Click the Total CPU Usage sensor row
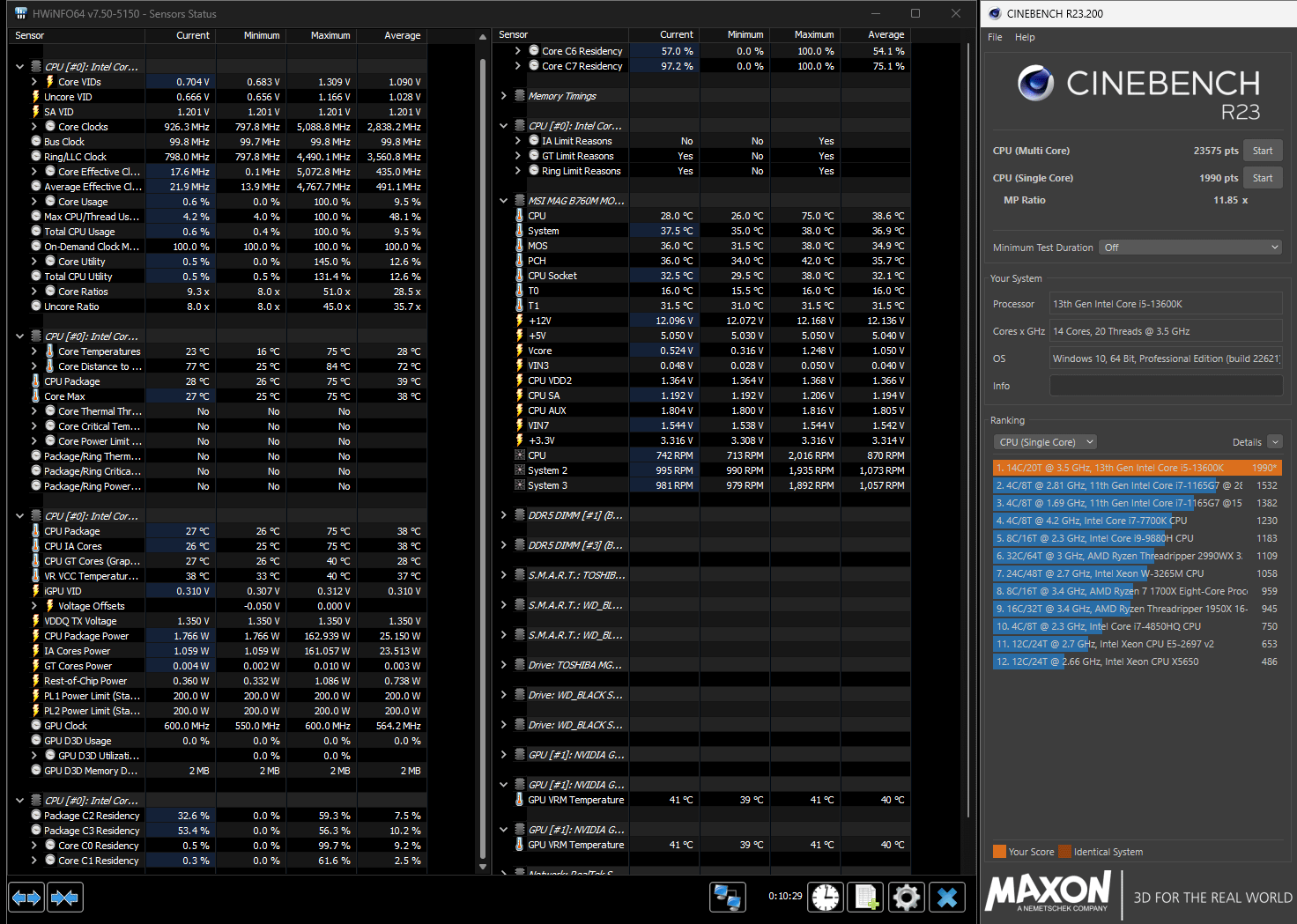This screenshot has width=1297, height=924. coord(227,232)
